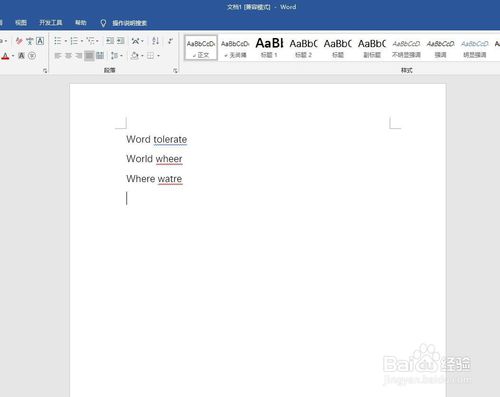500x397 pixels.
Task: Open the 视图 ribbon tab
Action: click(21, 23)
